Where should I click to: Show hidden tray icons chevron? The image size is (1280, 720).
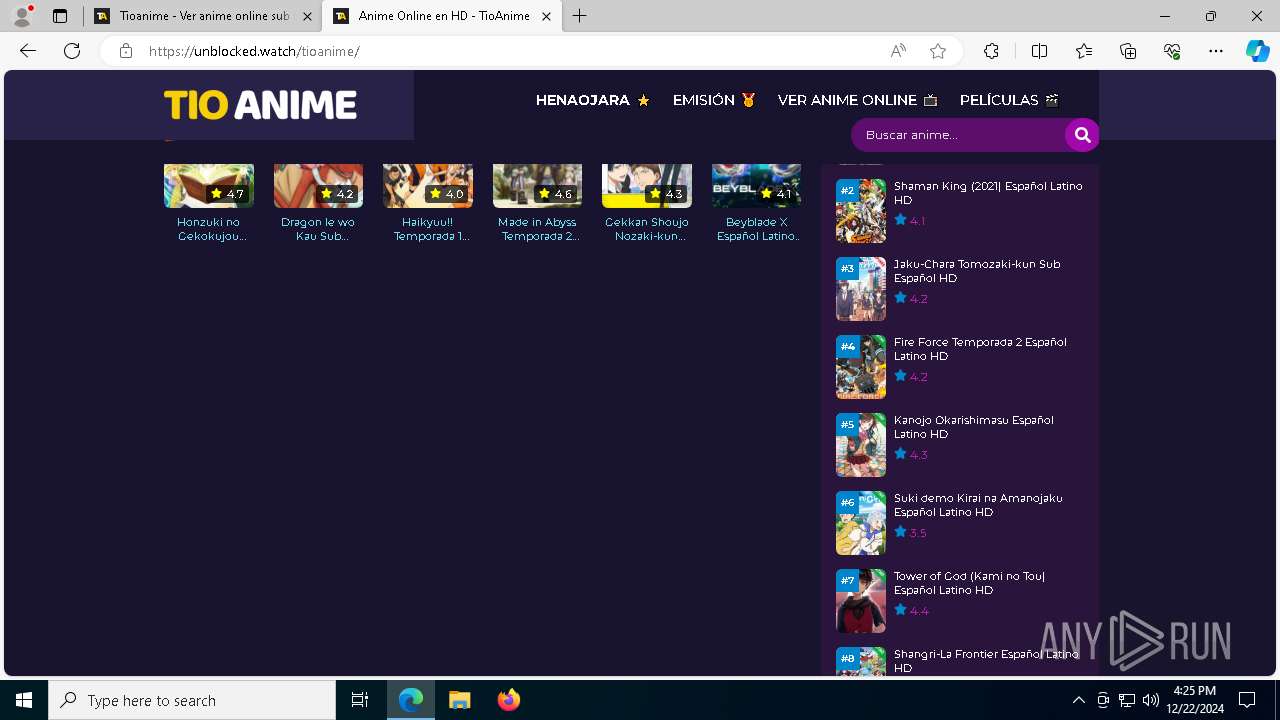coord(1078,700)
